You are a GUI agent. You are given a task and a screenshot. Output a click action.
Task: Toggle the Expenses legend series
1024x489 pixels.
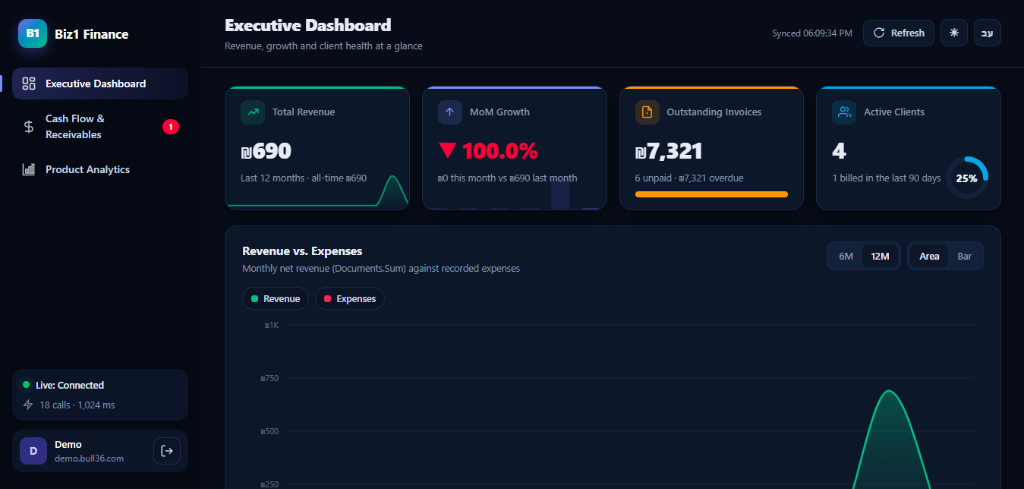pos(349,299)
